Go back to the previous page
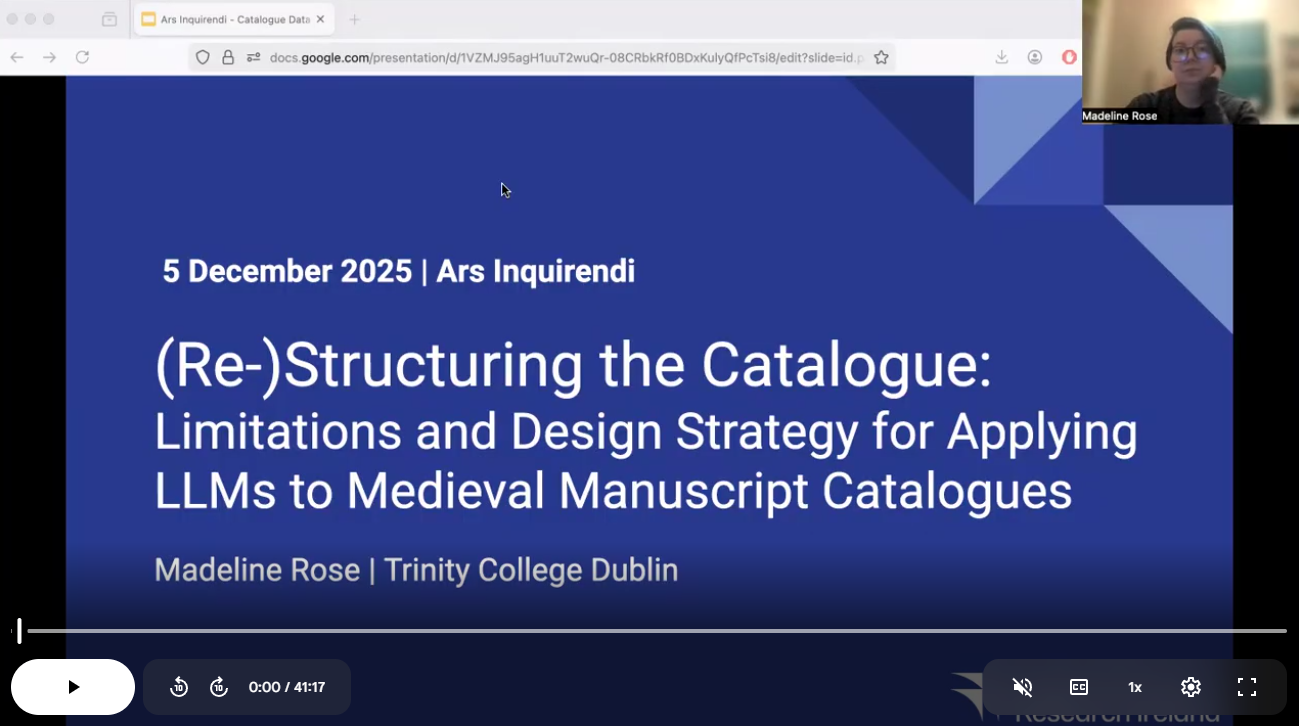1299x726 pixels. (x=17, y=57)
